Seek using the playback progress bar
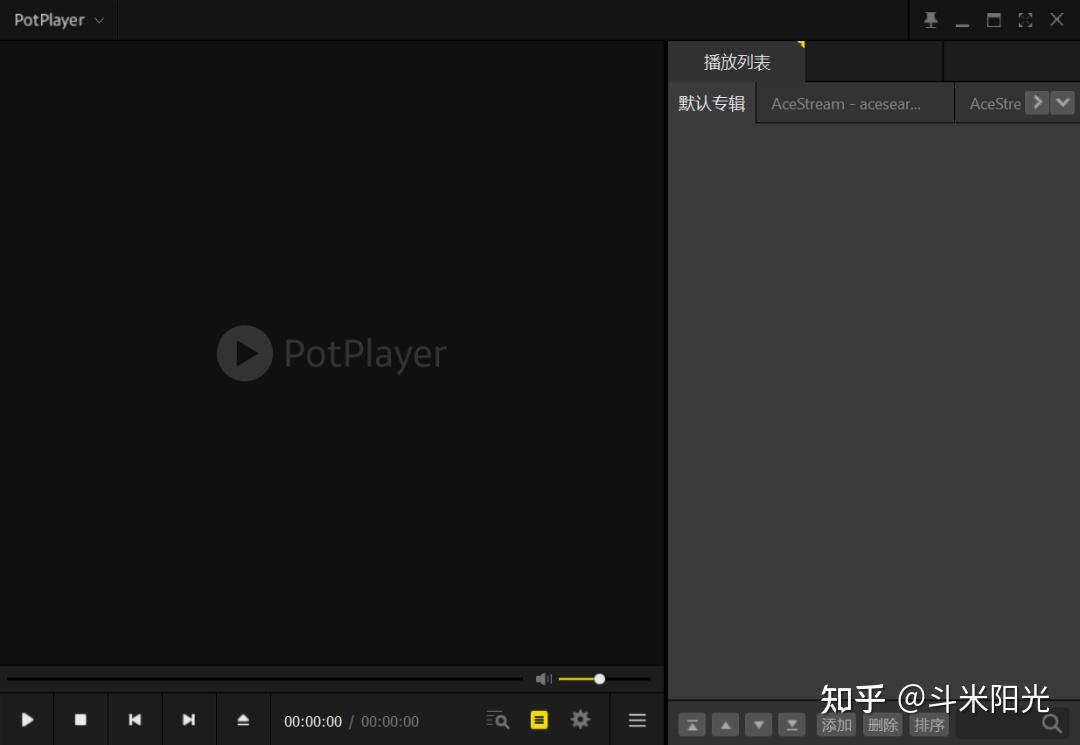The image size is (1080, 745). pos(264,679)
